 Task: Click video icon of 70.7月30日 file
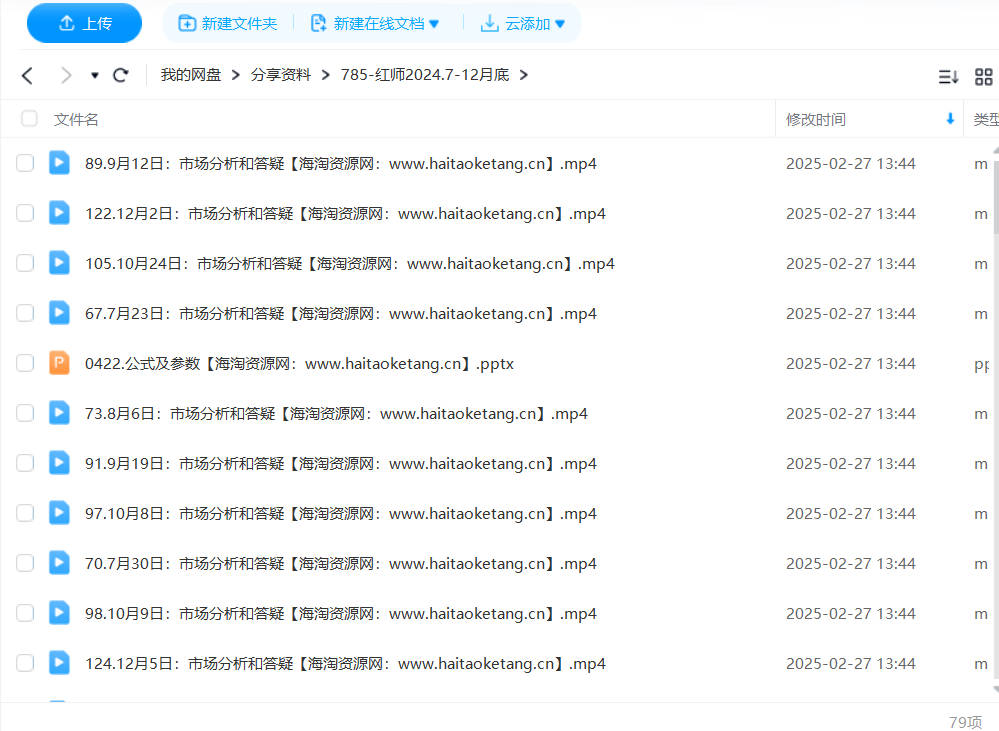point(59,563)
